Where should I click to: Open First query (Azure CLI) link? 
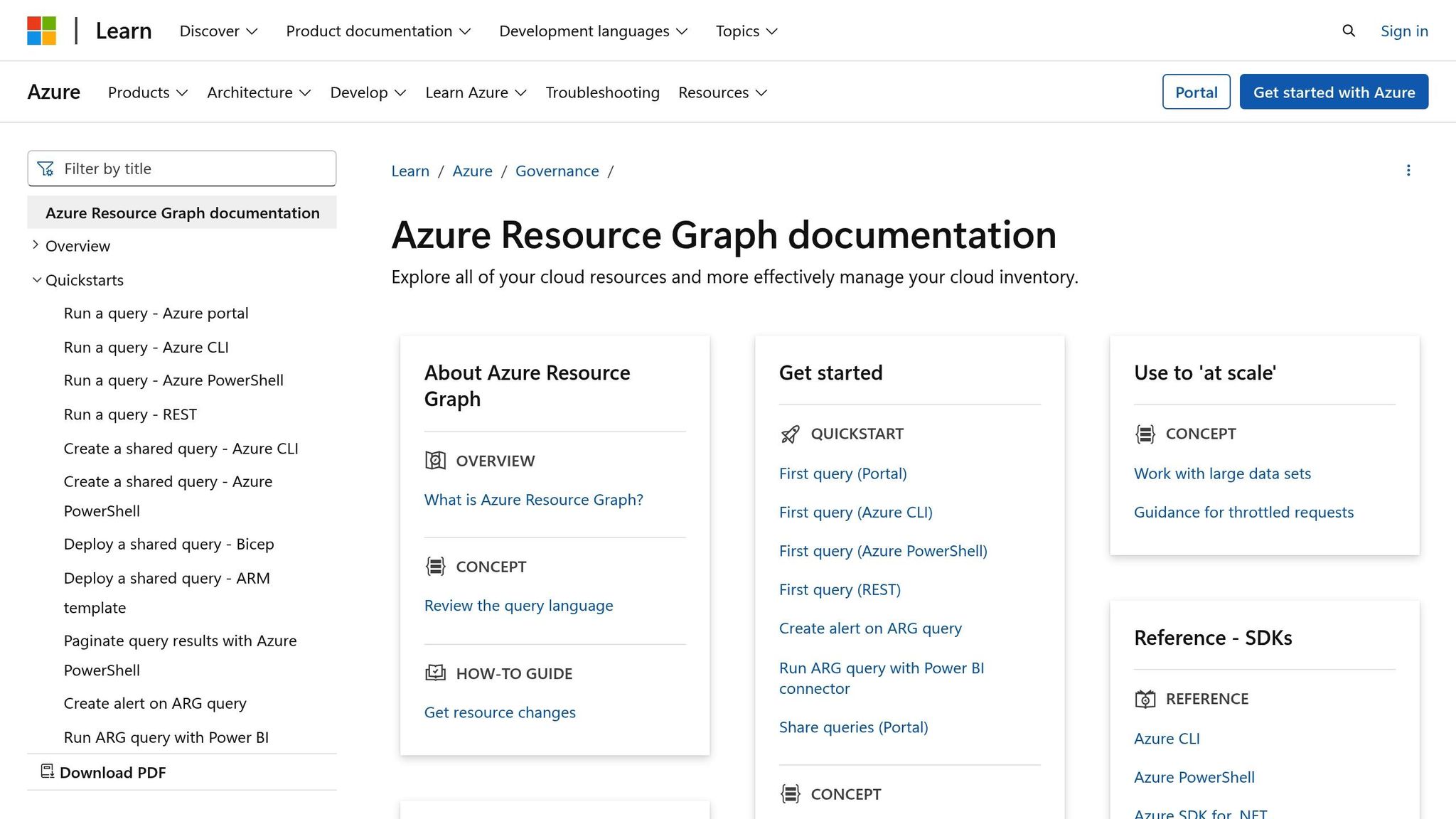pyautogui.click(x=856, y=512)
